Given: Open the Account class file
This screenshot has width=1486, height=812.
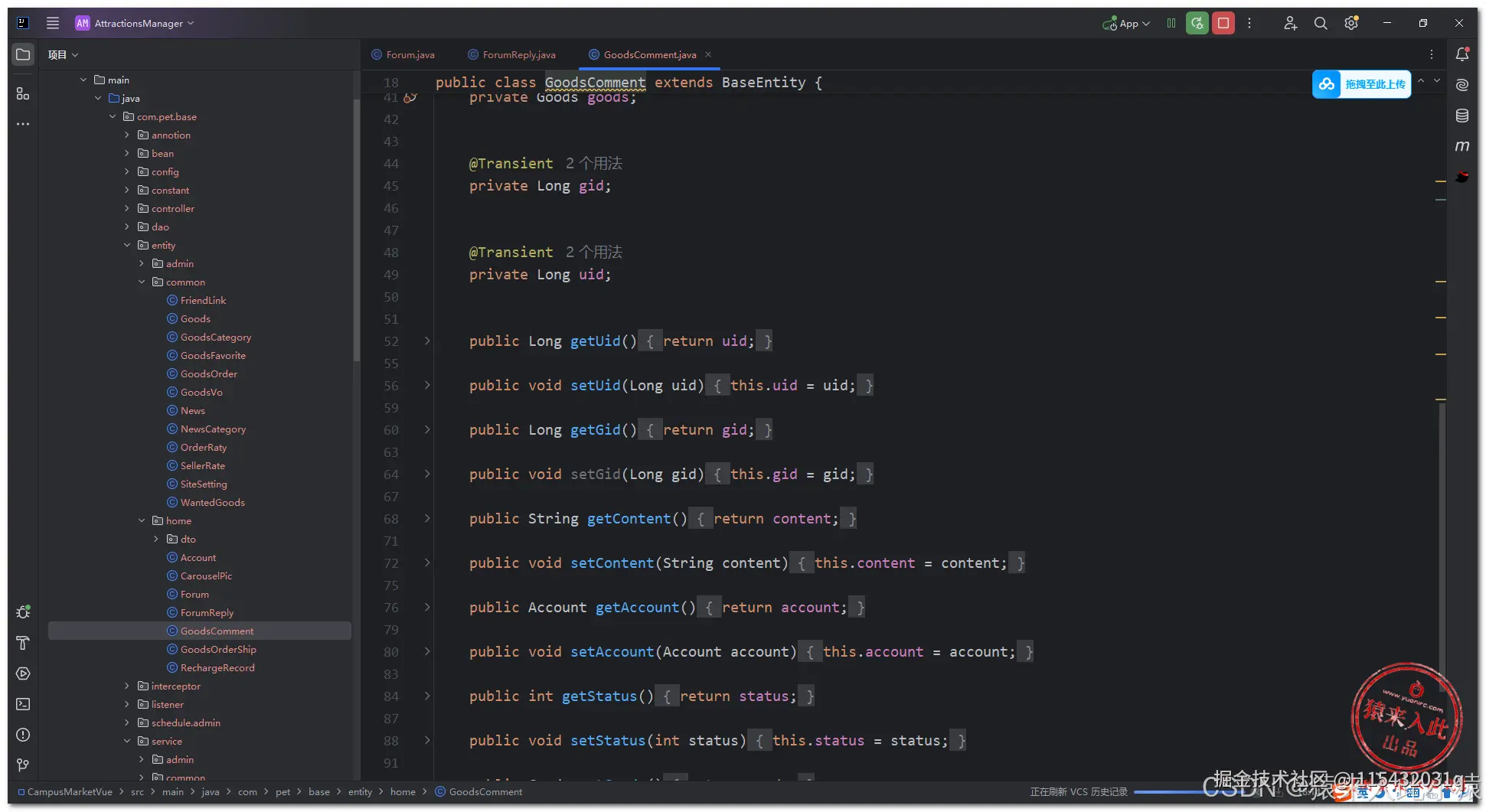Looking at the screenshot, I should (191, 557).
